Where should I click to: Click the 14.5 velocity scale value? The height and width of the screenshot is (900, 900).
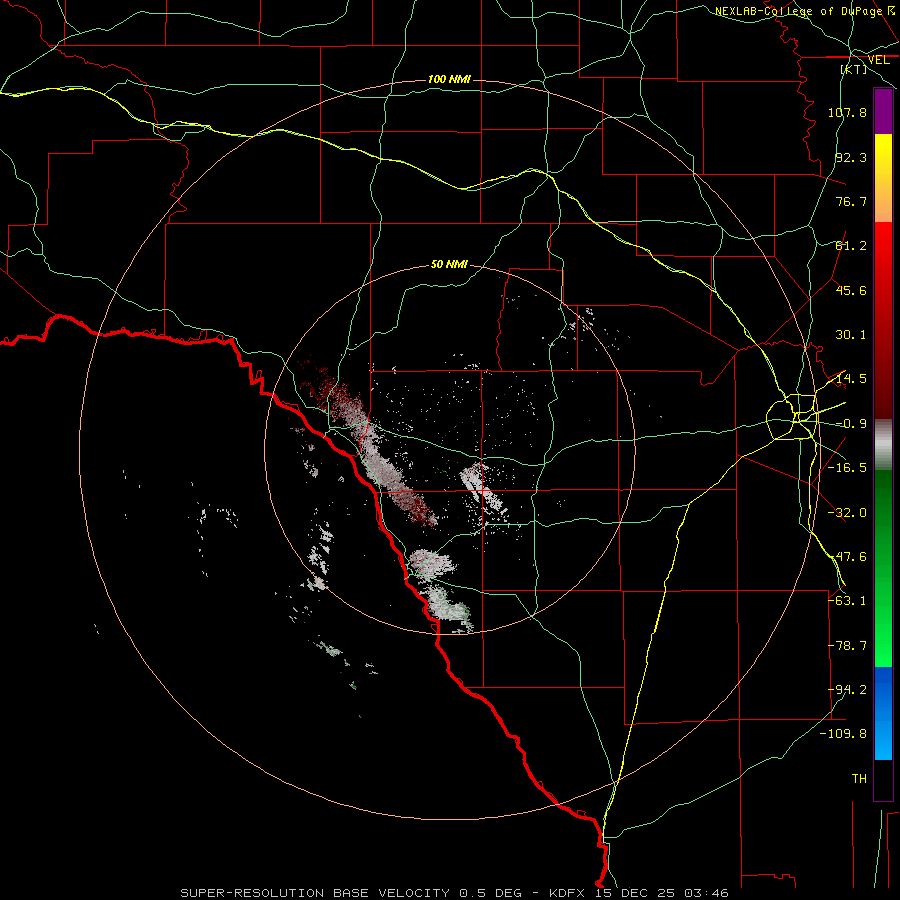click(851, 379)
